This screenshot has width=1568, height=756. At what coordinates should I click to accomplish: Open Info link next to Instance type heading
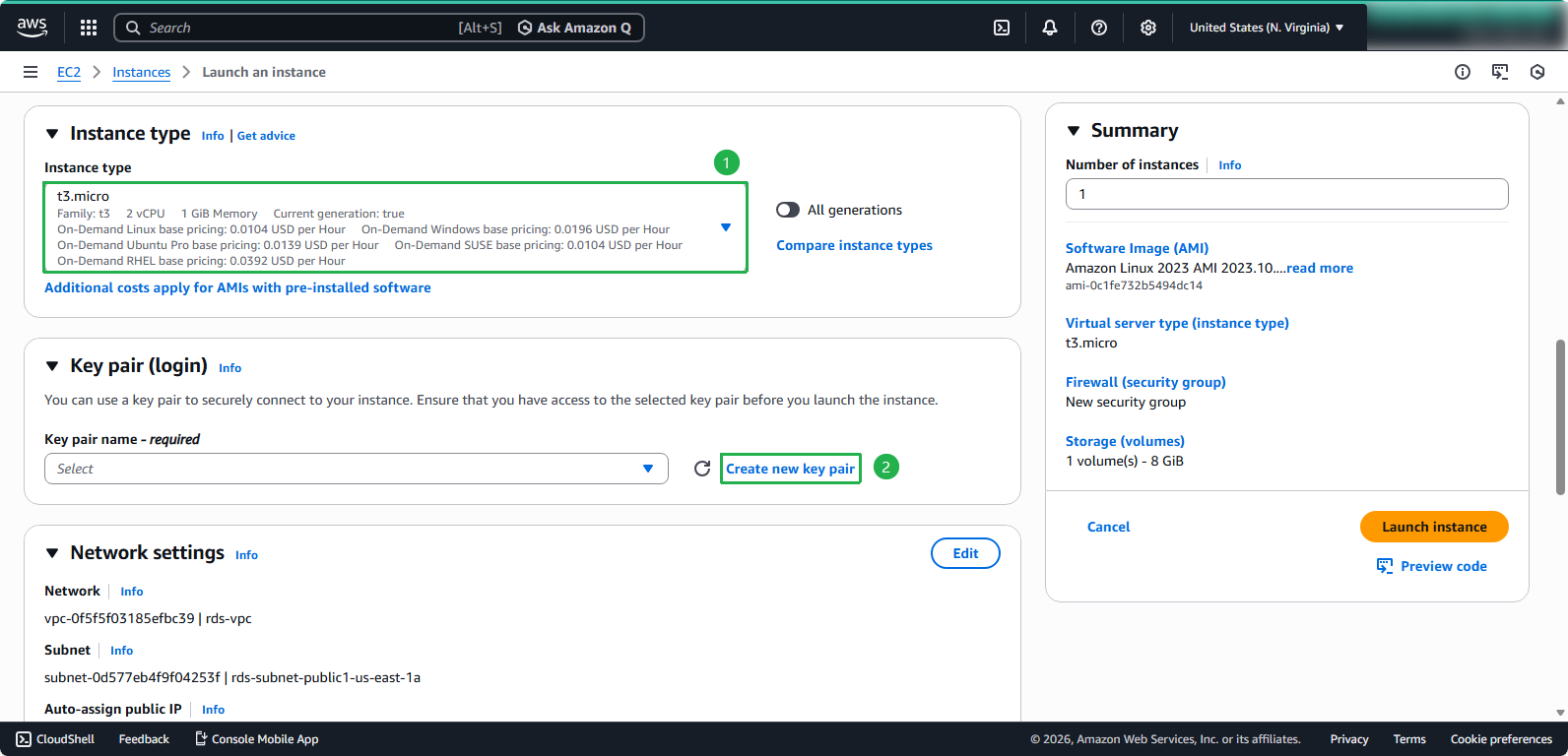213,136
